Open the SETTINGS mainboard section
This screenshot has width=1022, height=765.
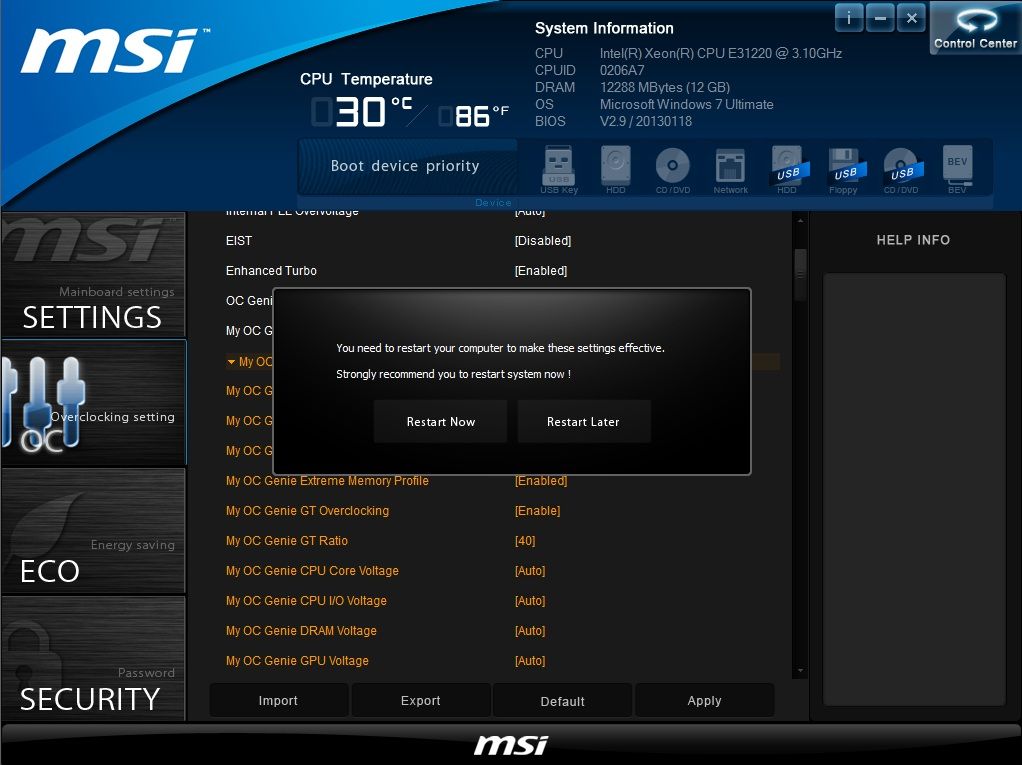click(93, 275)
